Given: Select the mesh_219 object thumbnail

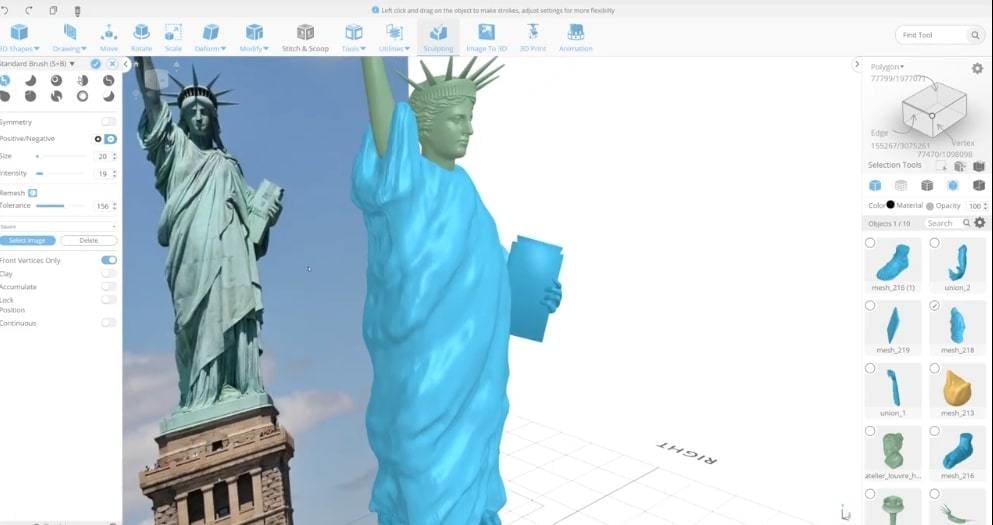Looking at the screenshot, I should [x=893, y=324].
